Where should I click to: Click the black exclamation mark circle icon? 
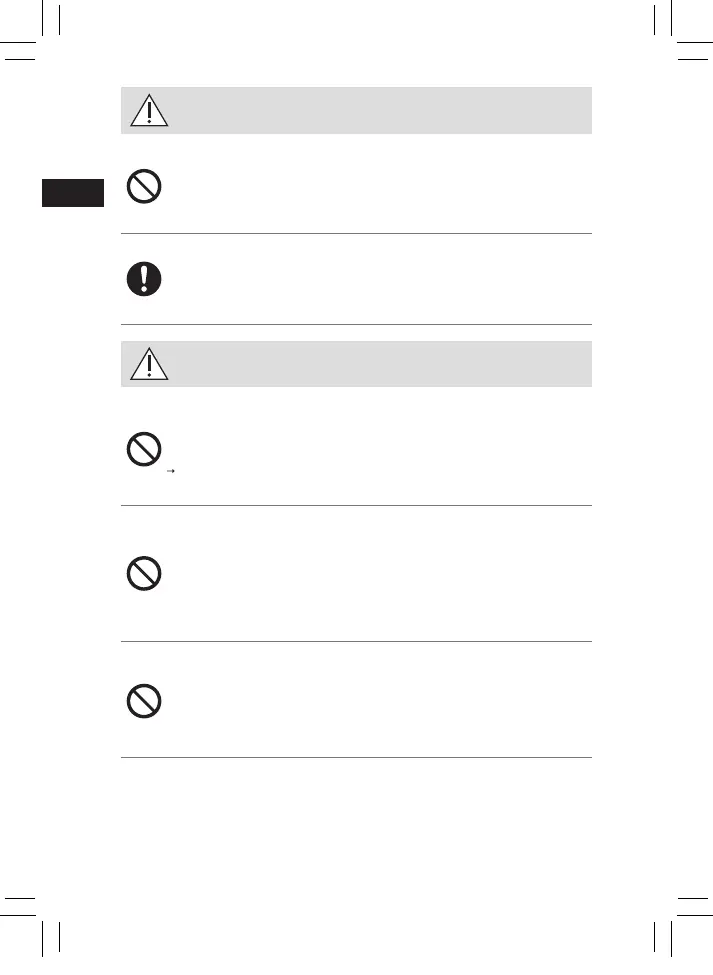[x=146, y=279]
